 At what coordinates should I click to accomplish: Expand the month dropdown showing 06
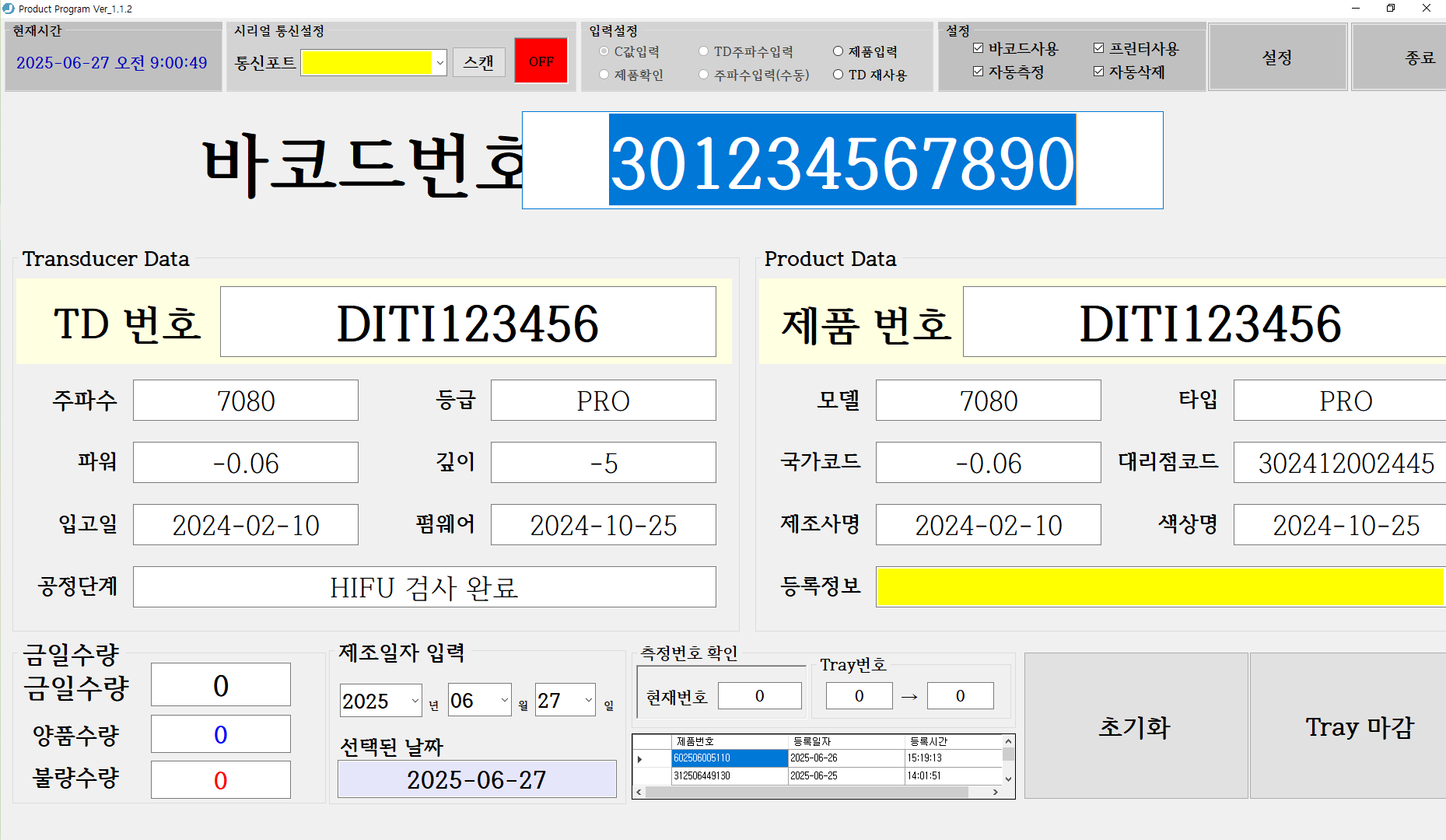(x=504, y=700)
